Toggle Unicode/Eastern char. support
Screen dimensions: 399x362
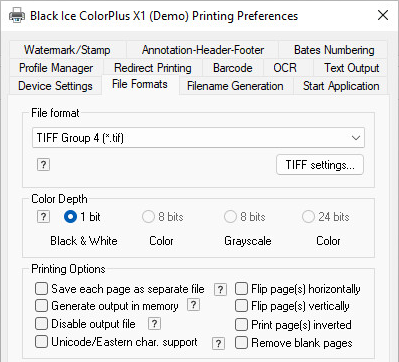pyautogui.click(x=41, y=342)
